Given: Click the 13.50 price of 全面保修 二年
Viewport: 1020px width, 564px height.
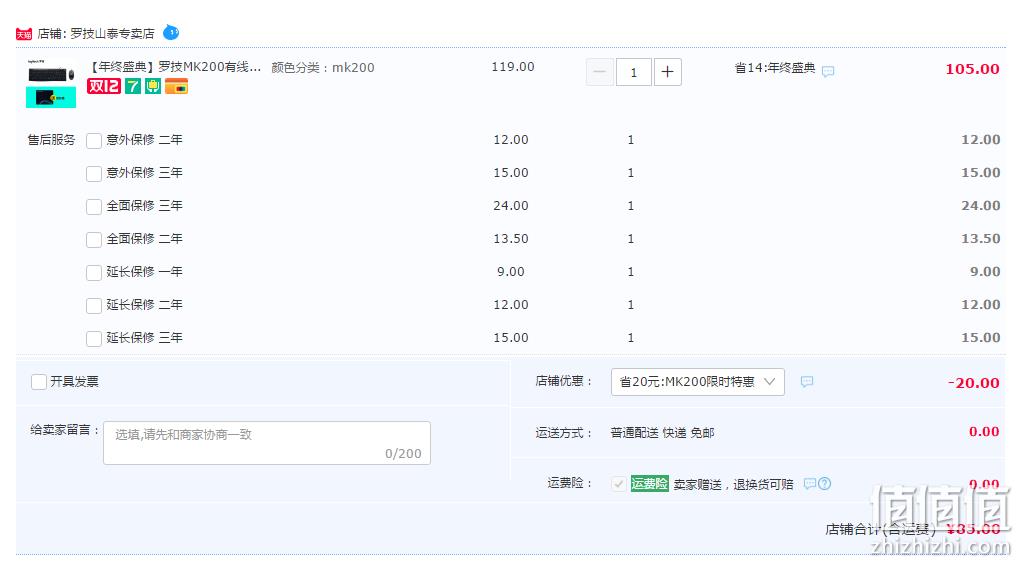Looking at the screenshot, I should point(511,239).
